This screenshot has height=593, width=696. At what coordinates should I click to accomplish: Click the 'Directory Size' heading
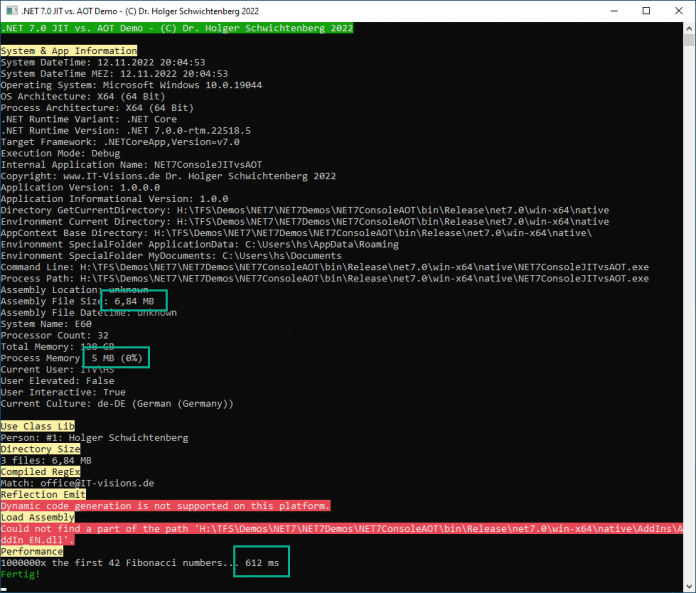point(40,449)
